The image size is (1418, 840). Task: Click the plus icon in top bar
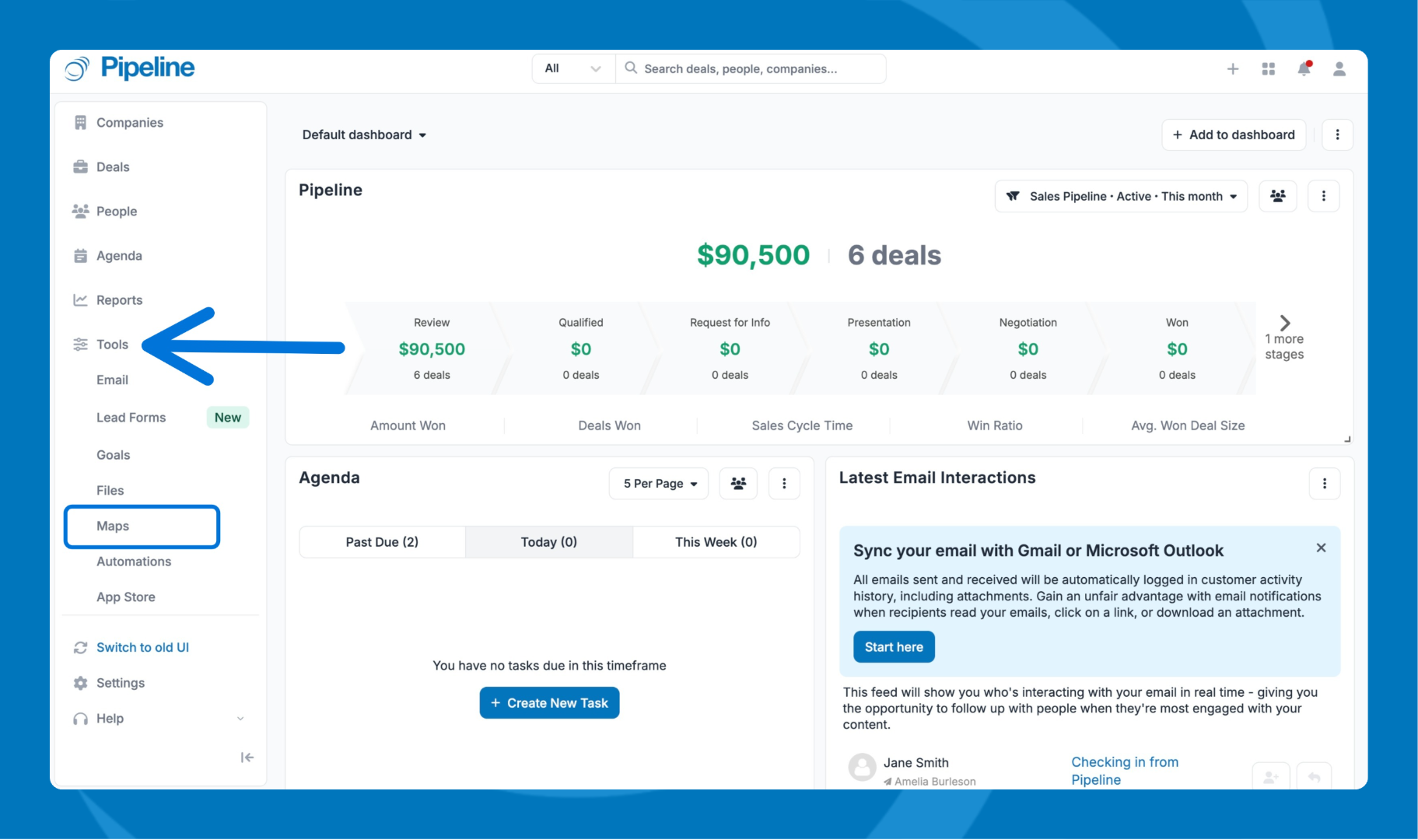point(1233,69)
